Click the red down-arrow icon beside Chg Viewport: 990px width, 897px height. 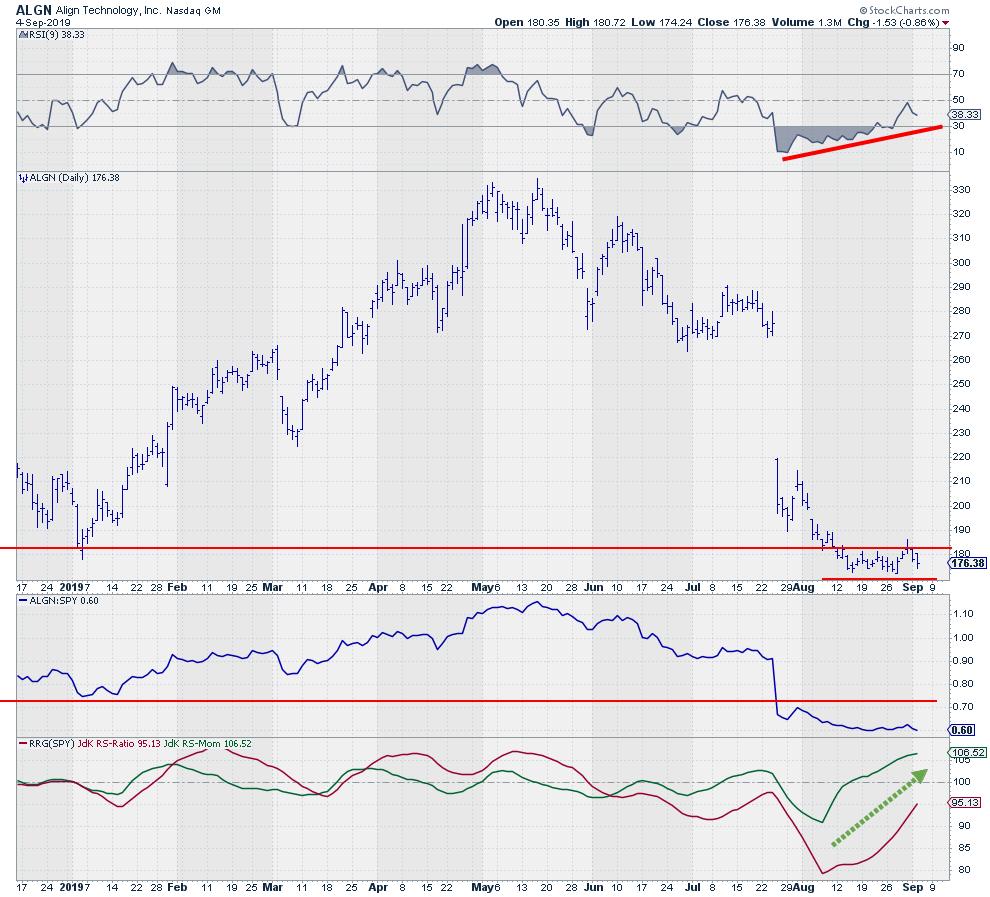click(x=945, y=23)
